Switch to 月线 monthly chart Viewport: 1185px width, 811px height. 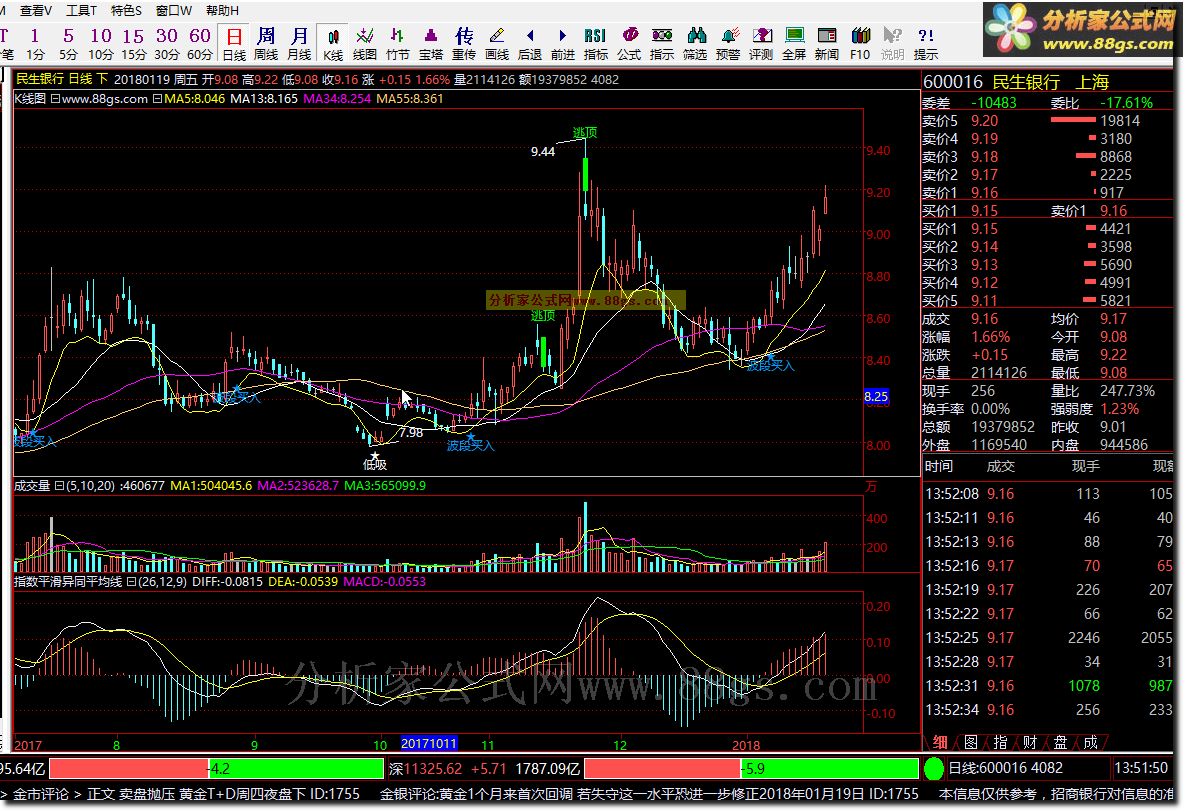[299, 43]
